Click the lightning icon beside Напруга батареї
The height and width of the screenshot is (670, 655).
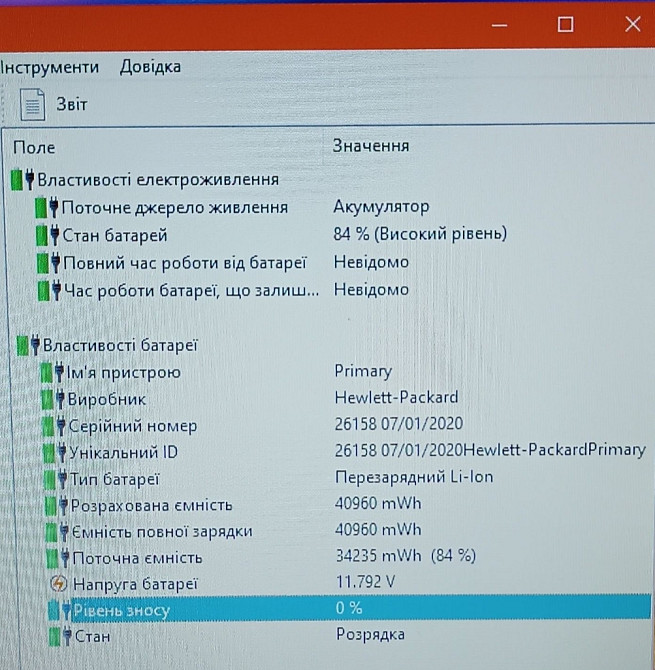(59, 583)
